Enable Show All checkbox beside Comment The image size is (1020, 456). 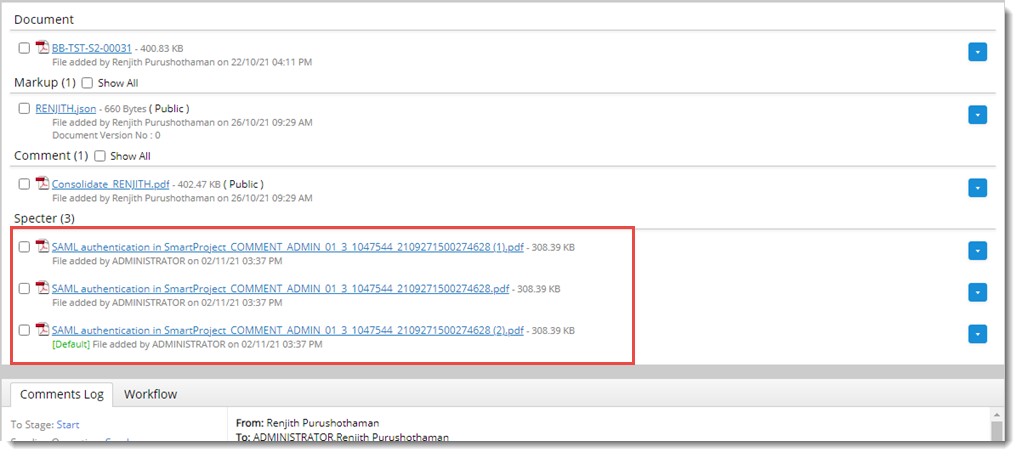tap(99, 156)
